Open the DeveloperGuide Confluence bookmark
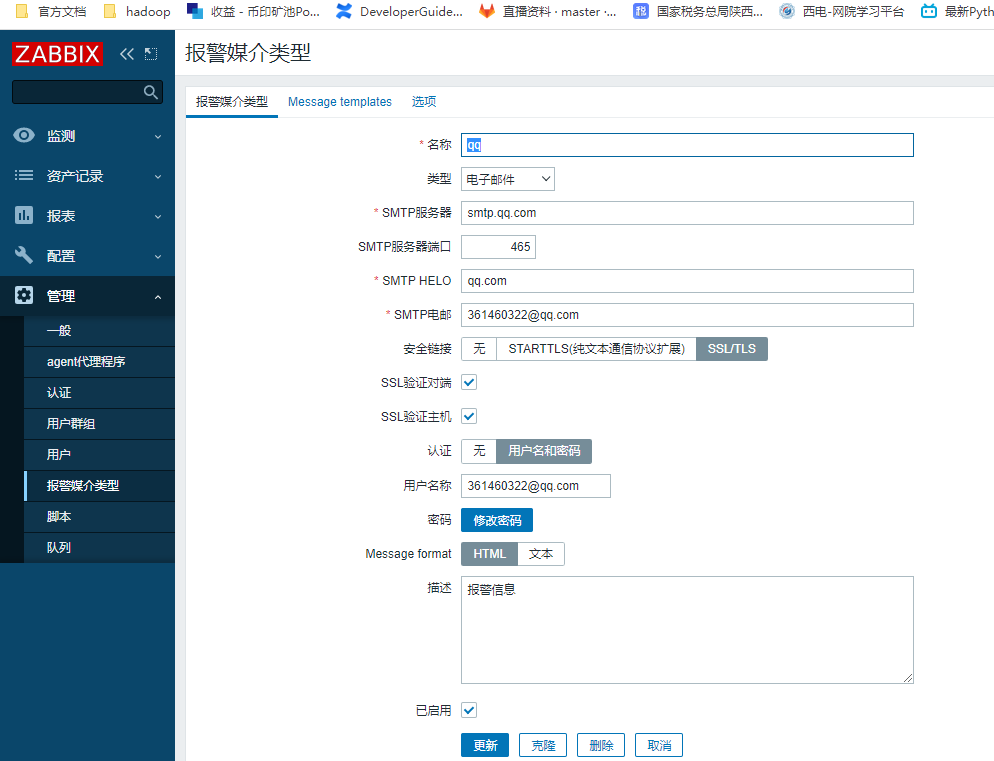Viewport: 994px width, 761px height. coord(400,11)
